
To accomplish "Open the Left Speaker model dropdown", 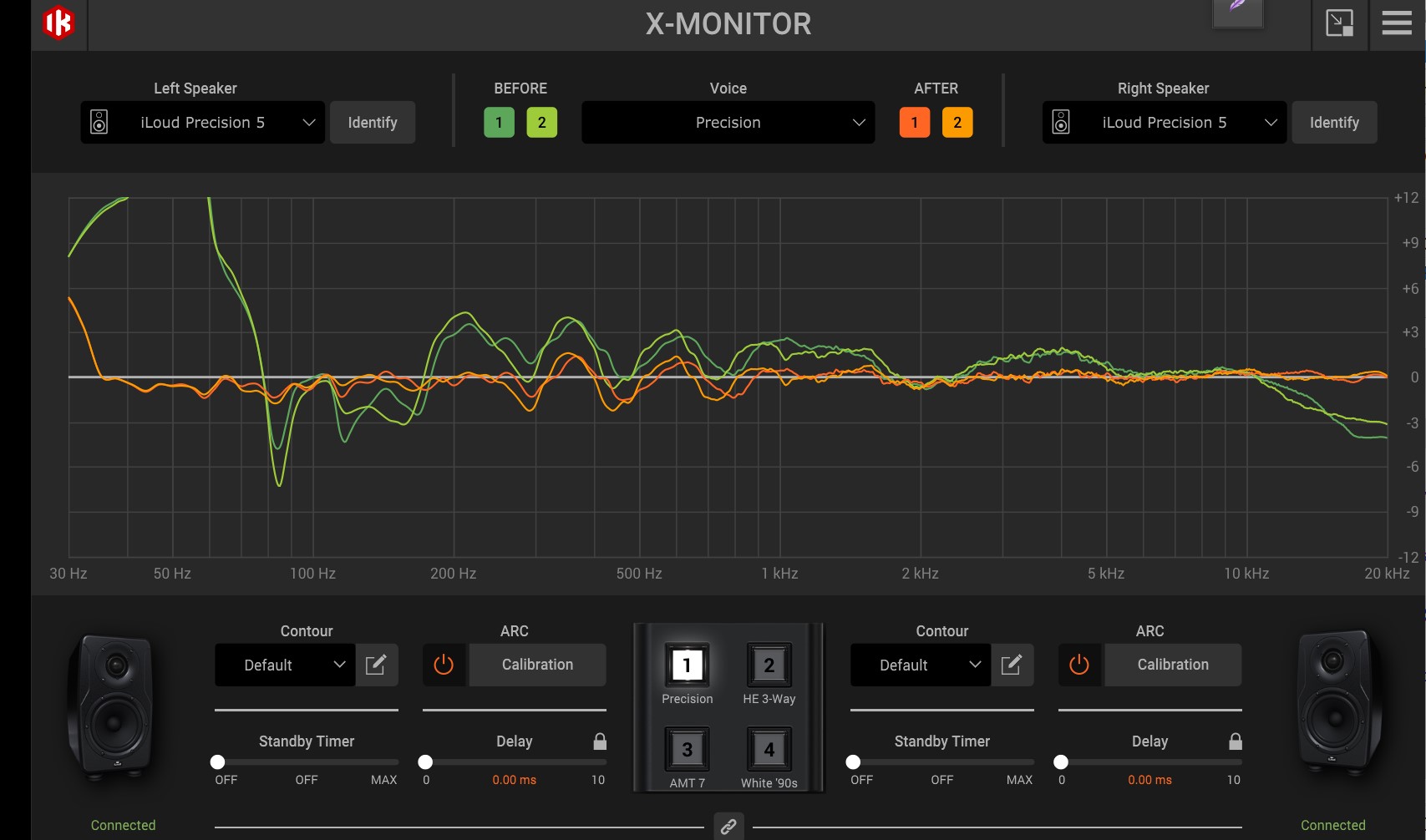I will pos(203,123).
